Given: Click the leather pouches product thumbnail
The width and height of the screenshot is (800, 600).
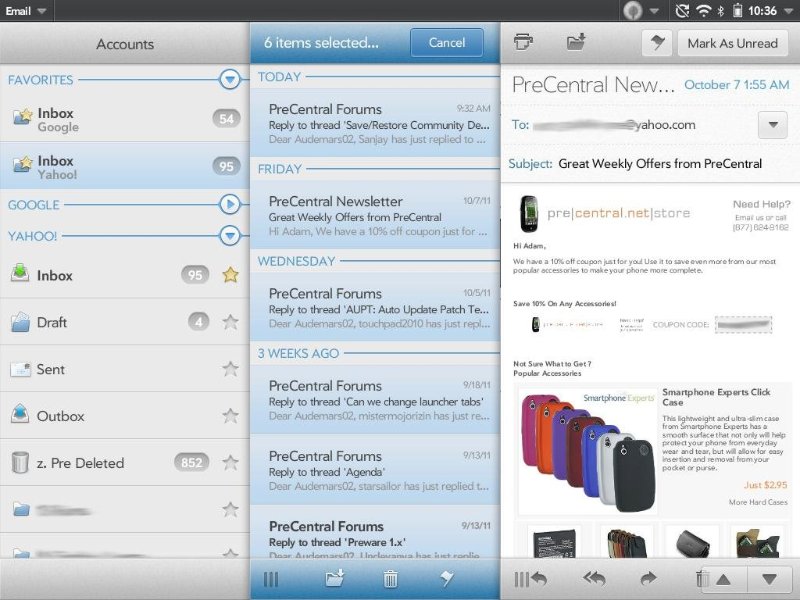Looking at the screenshot, I should [x=628, y=542].
